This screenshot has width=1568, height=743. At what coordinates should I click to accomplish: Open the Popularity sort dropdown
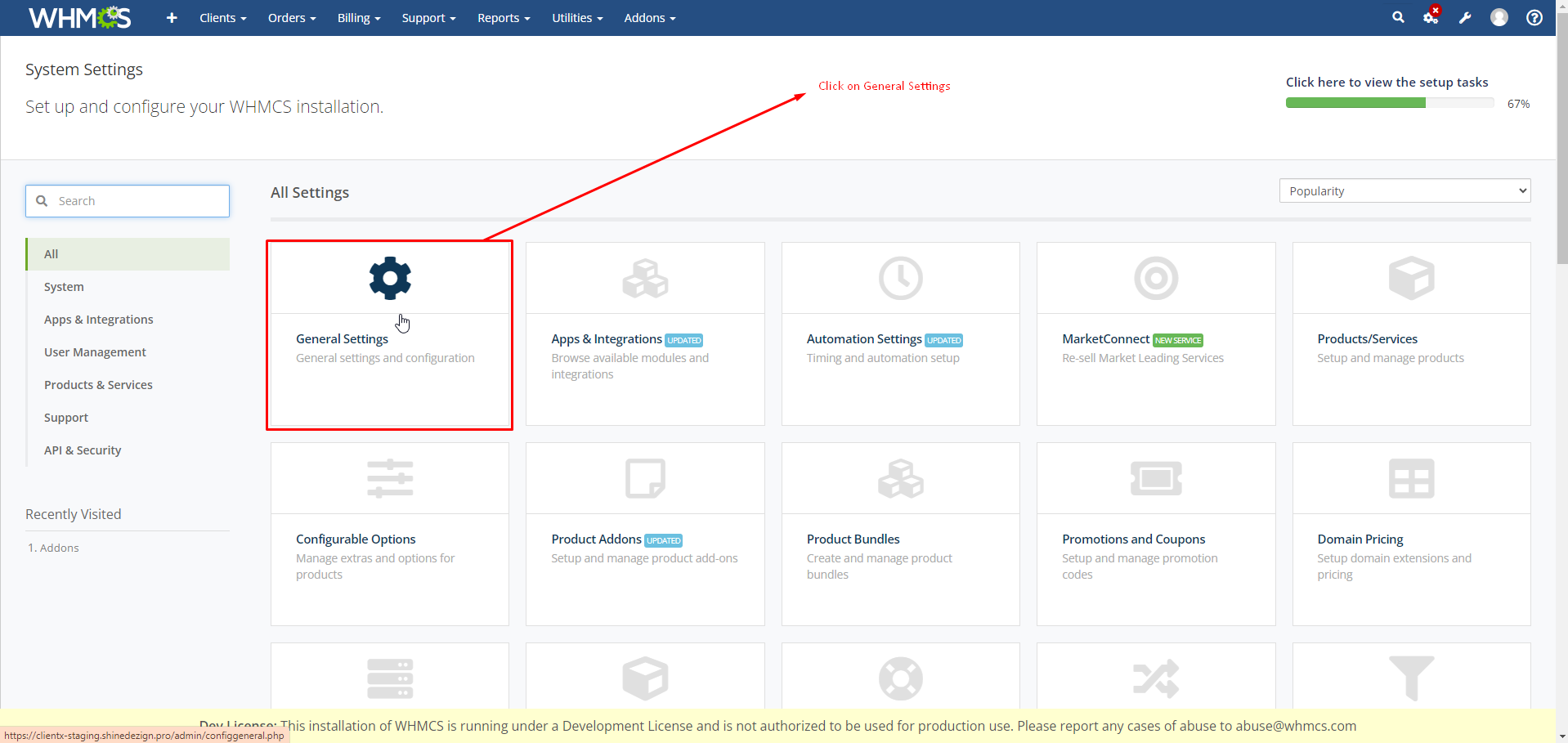[x=1404, y=190]
